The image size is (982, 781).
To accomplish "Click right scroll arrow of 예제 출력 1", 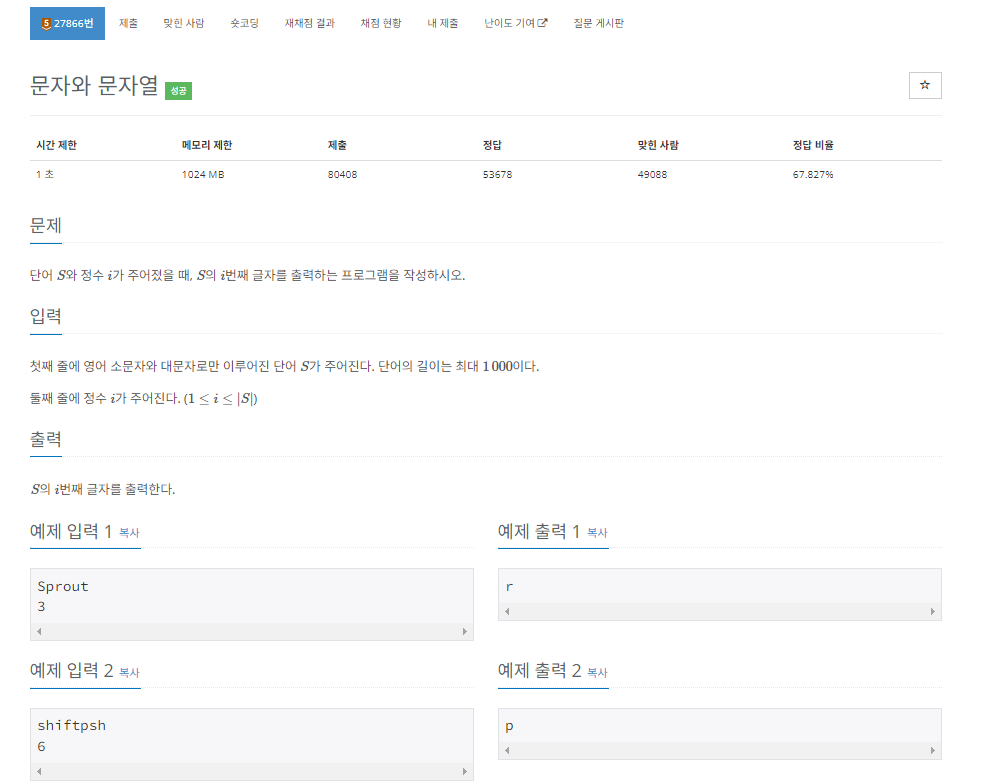I will [933, 611].
